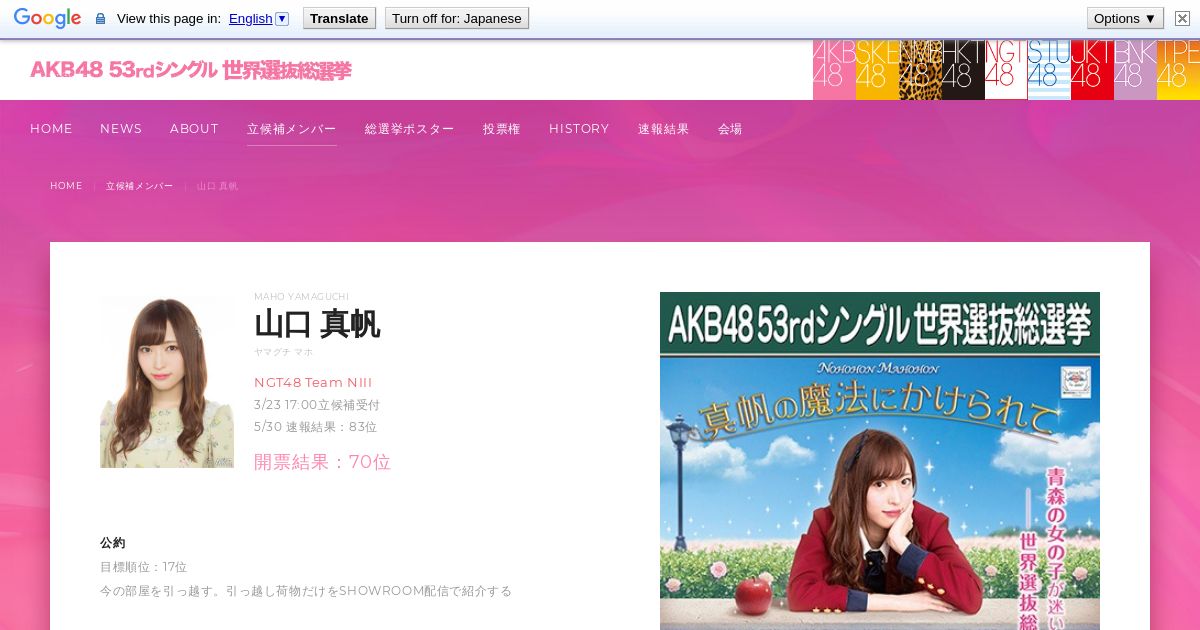Click Turn off for: Japanese button

click(457, 18)
